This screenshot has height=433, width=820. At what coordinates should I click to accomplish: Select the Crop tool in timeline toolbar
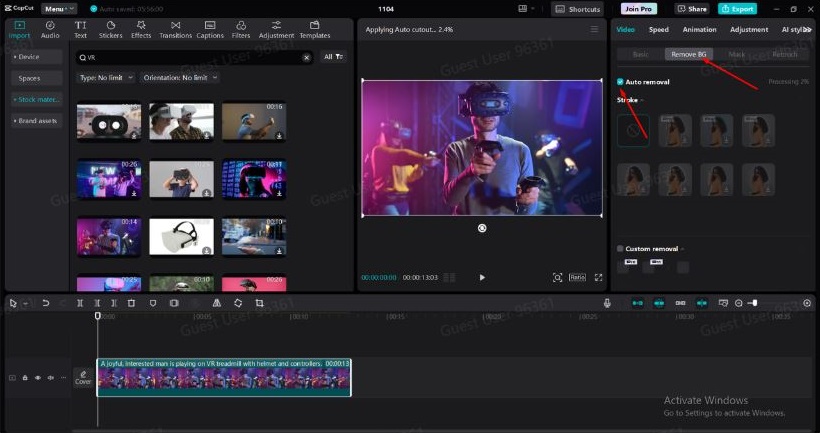tap(259, 303)
